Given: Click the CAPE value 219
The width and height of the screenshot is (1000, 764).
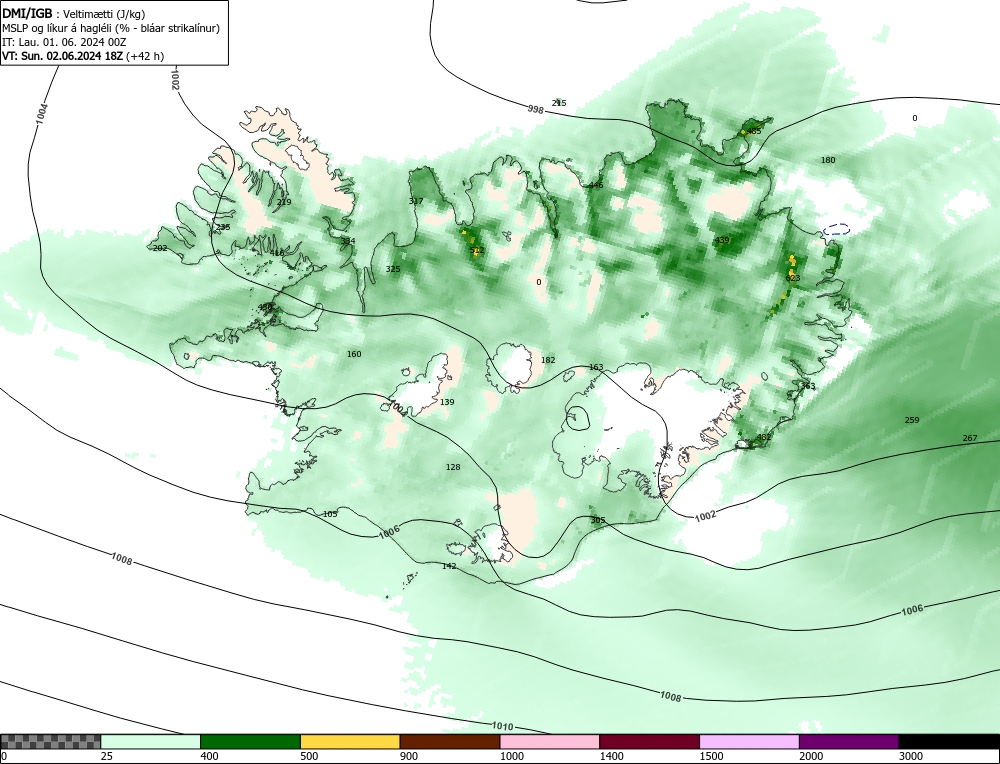Looking at the screenshot, I should coord(284,202).
